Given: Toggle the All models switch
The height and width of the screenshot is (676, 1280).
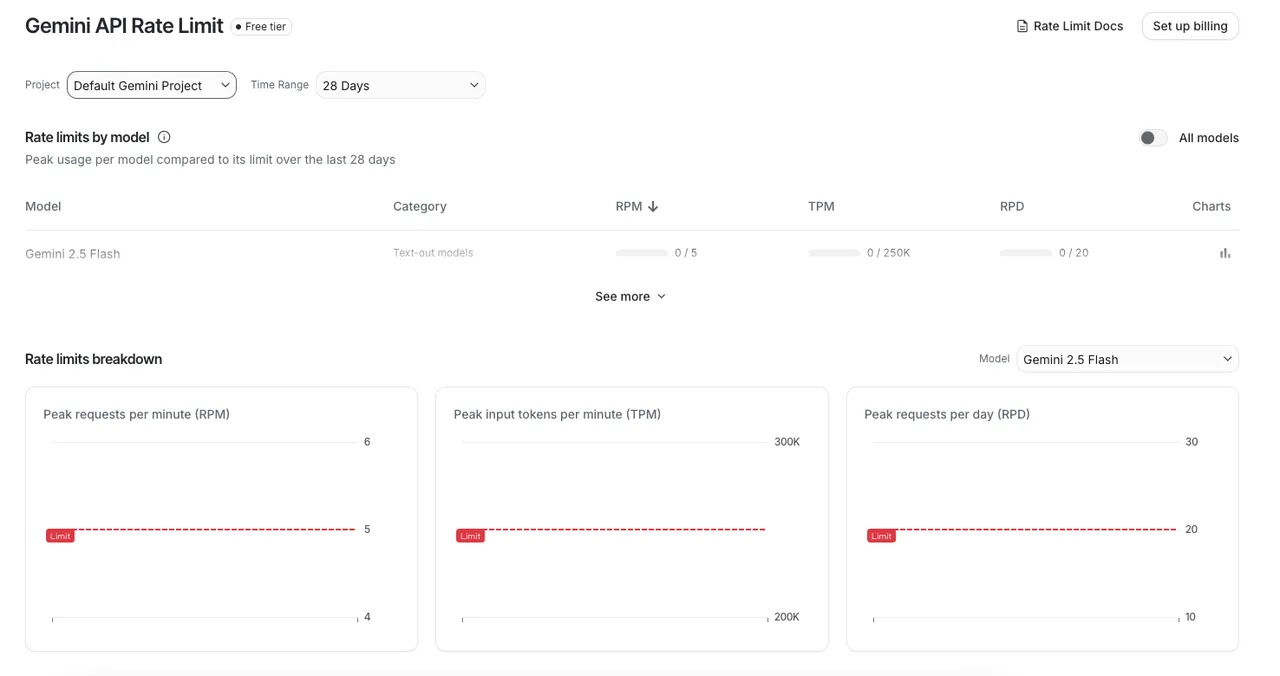Looking at the screenshot, I should (x=1152, y=138).
